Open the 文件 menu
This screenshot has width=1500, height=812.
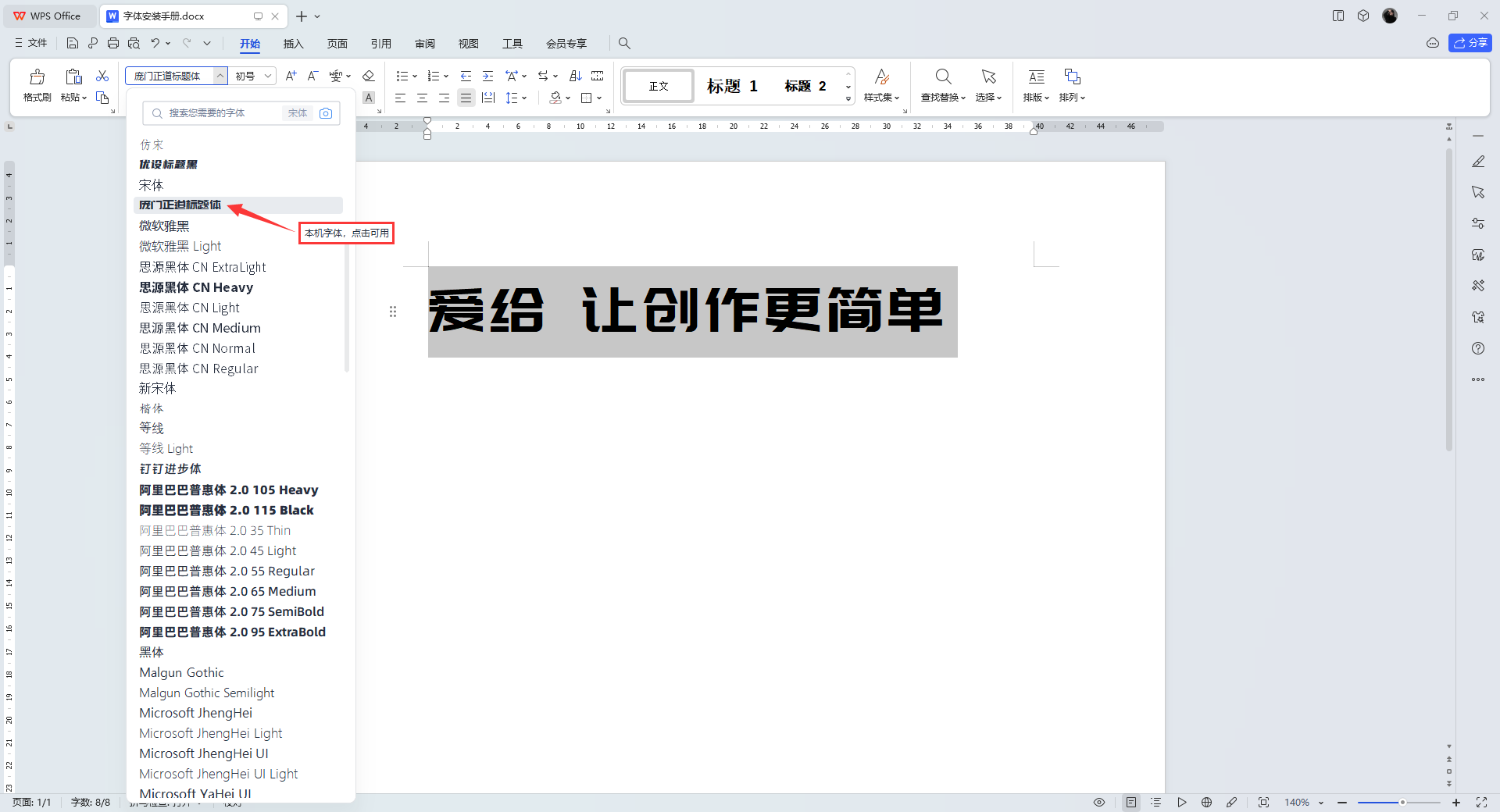(x=31, y=43)
